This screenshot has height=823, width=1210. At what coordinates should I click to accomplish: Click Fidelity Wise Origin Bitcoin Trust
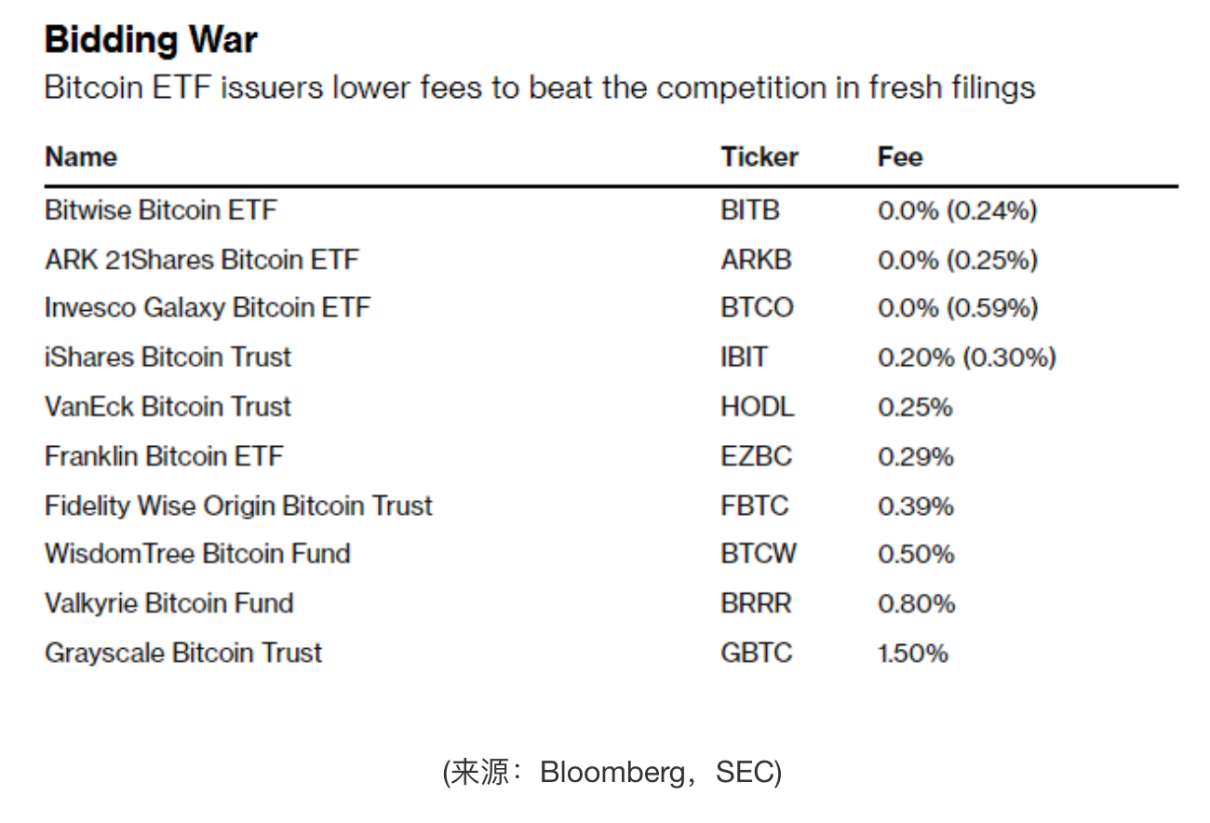238,506
